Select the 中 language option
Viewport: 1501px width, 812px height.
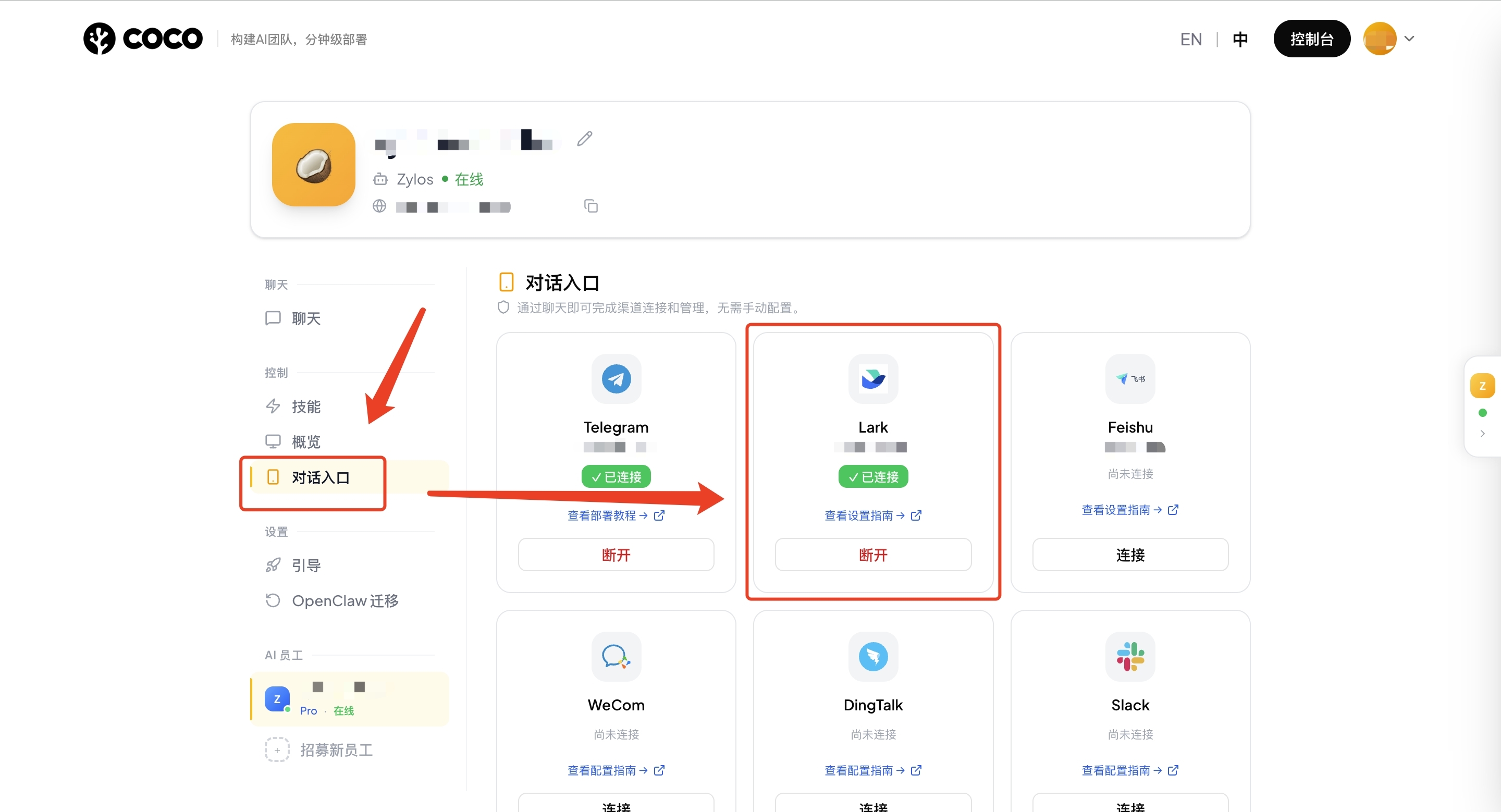(x=1240, y=39)
